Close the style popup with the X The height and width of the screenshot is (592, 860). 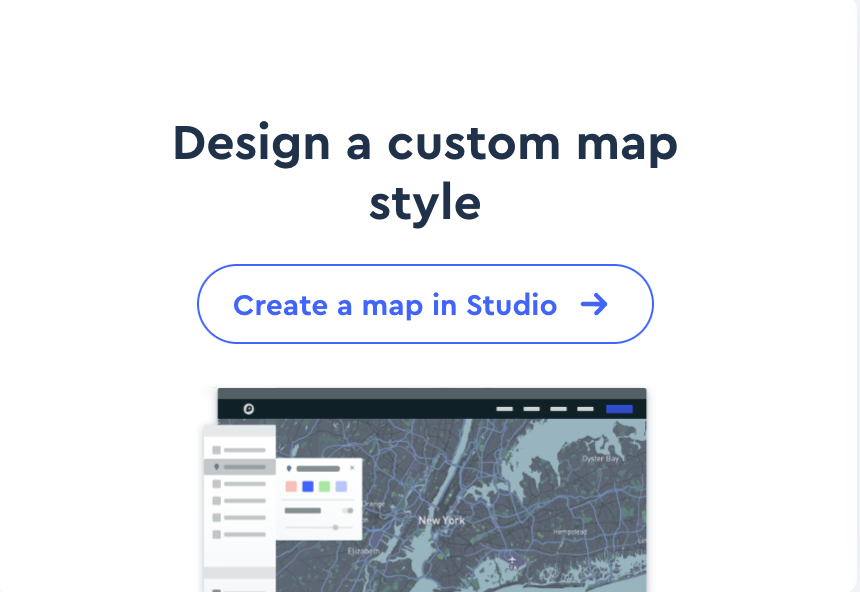pyautogui.click(x=352, y=467)
